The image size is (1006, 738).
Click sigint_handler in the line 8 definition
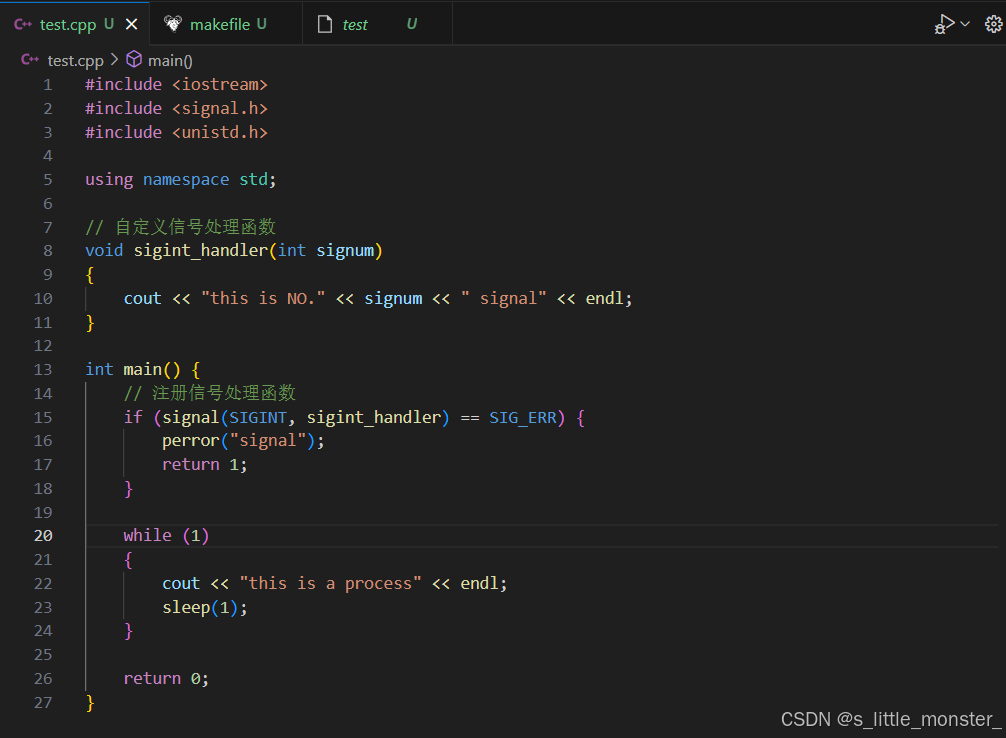coord(200,250)
